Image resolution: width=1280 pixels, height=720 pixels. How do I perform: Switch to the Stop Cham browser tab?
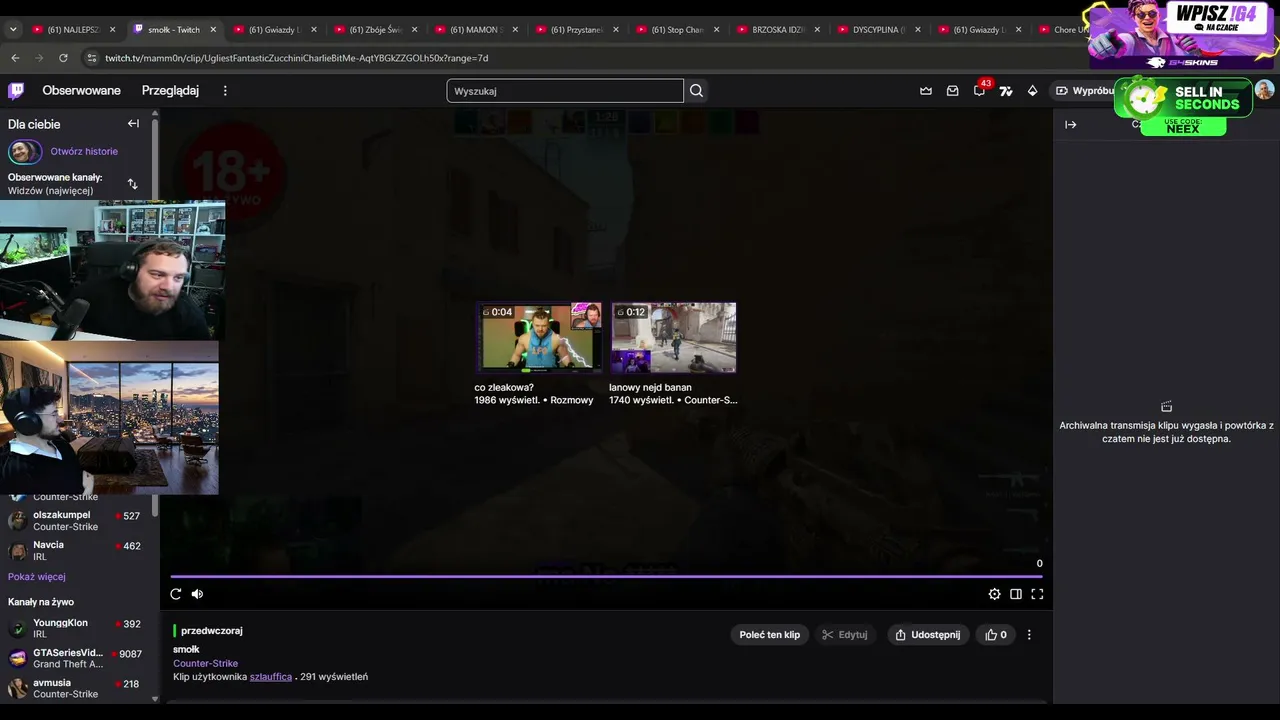point(678,30)
